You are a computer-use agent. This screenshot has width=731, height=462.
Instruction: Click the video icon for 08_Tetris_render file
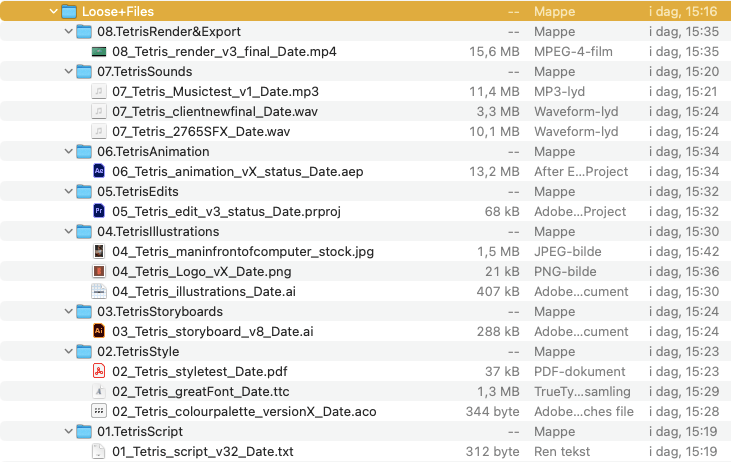(x=99, y=51)
